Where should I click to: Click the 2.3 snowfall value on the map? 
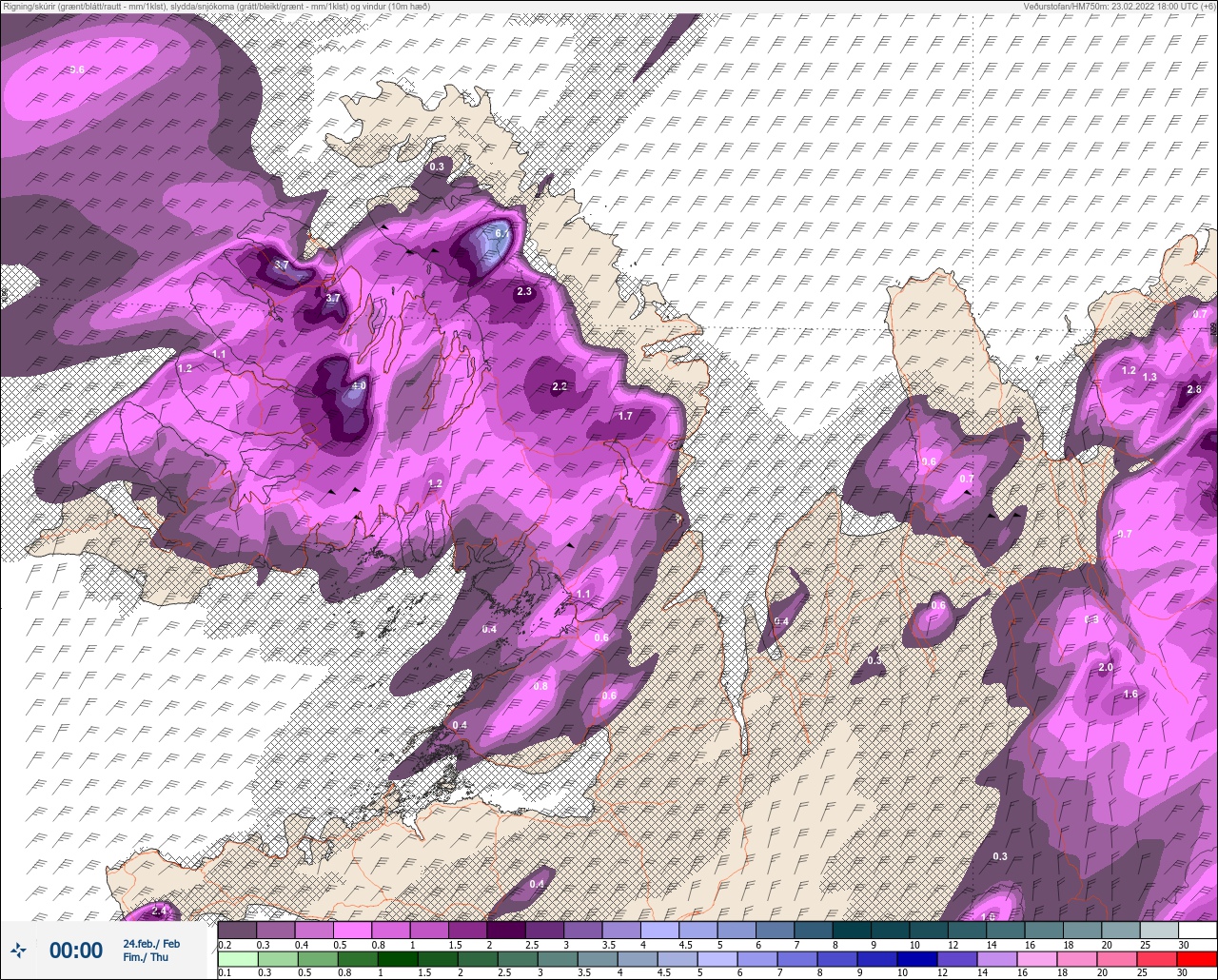pyautogui.click(x=524, y=292)
